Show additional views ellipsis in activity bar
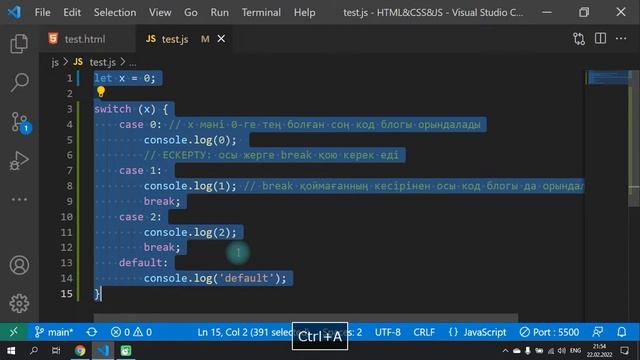This screenshot has width=640, height=360. coord(19,200)
